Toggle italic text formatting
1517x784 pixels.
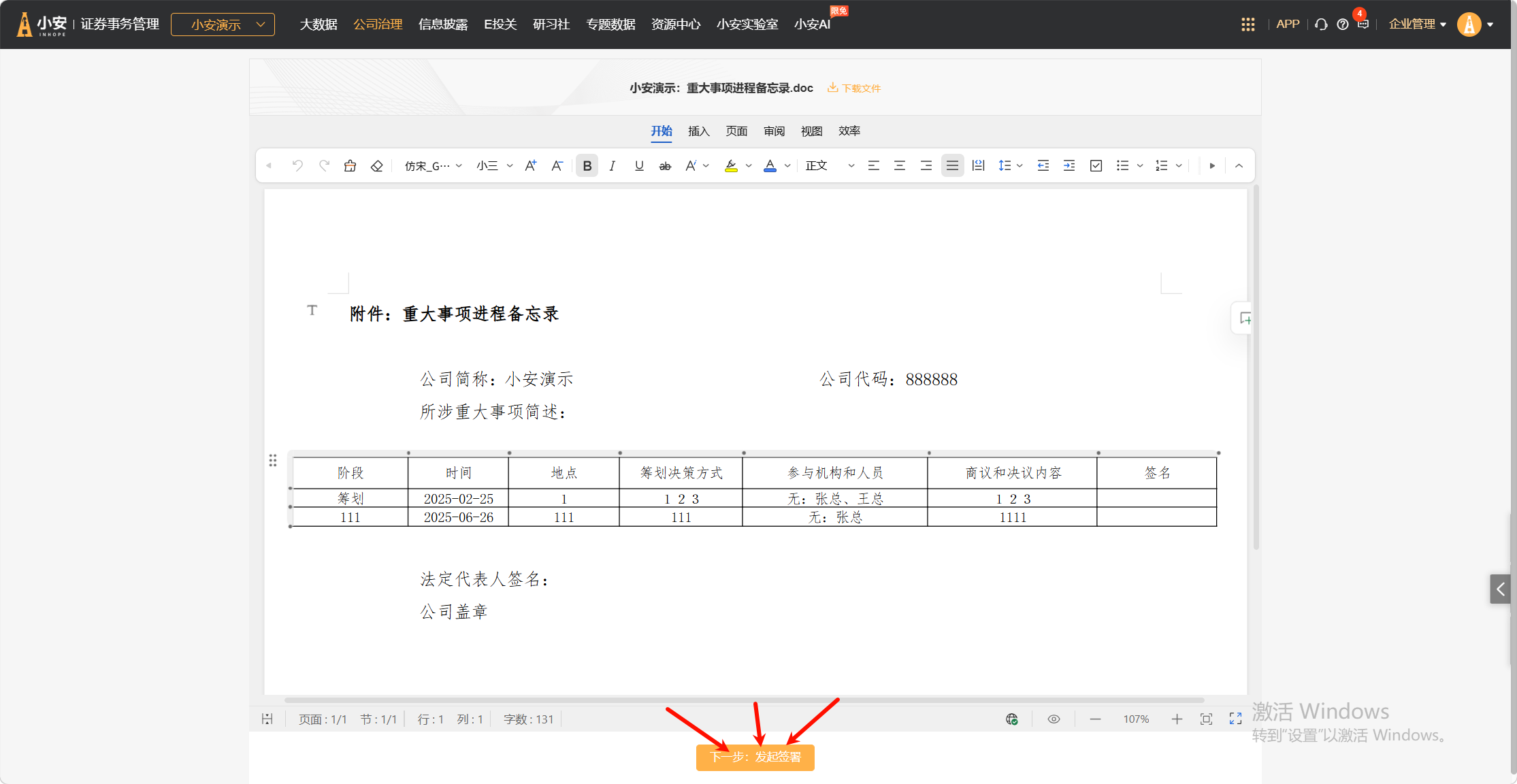pyautogui.click(x=613, y=165)
